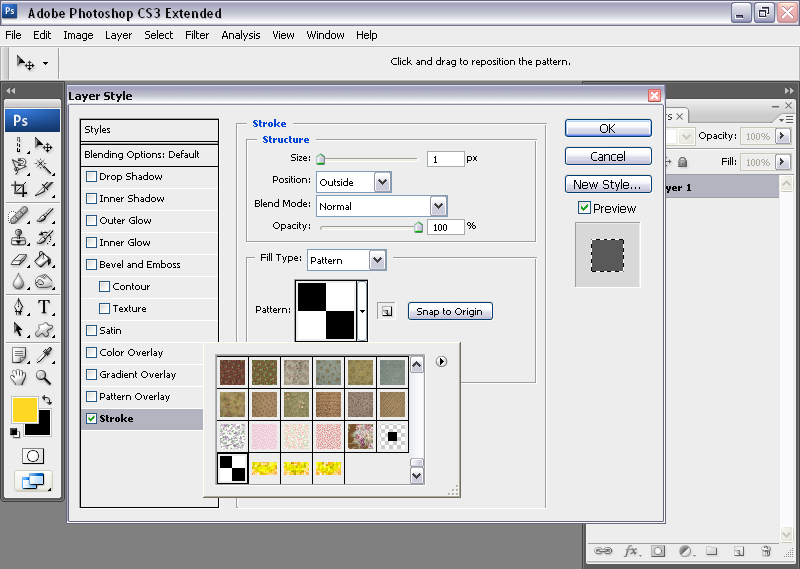The image size is (800, 569).
Task: Select the Zoom tool
Action: tap(44, 378)
